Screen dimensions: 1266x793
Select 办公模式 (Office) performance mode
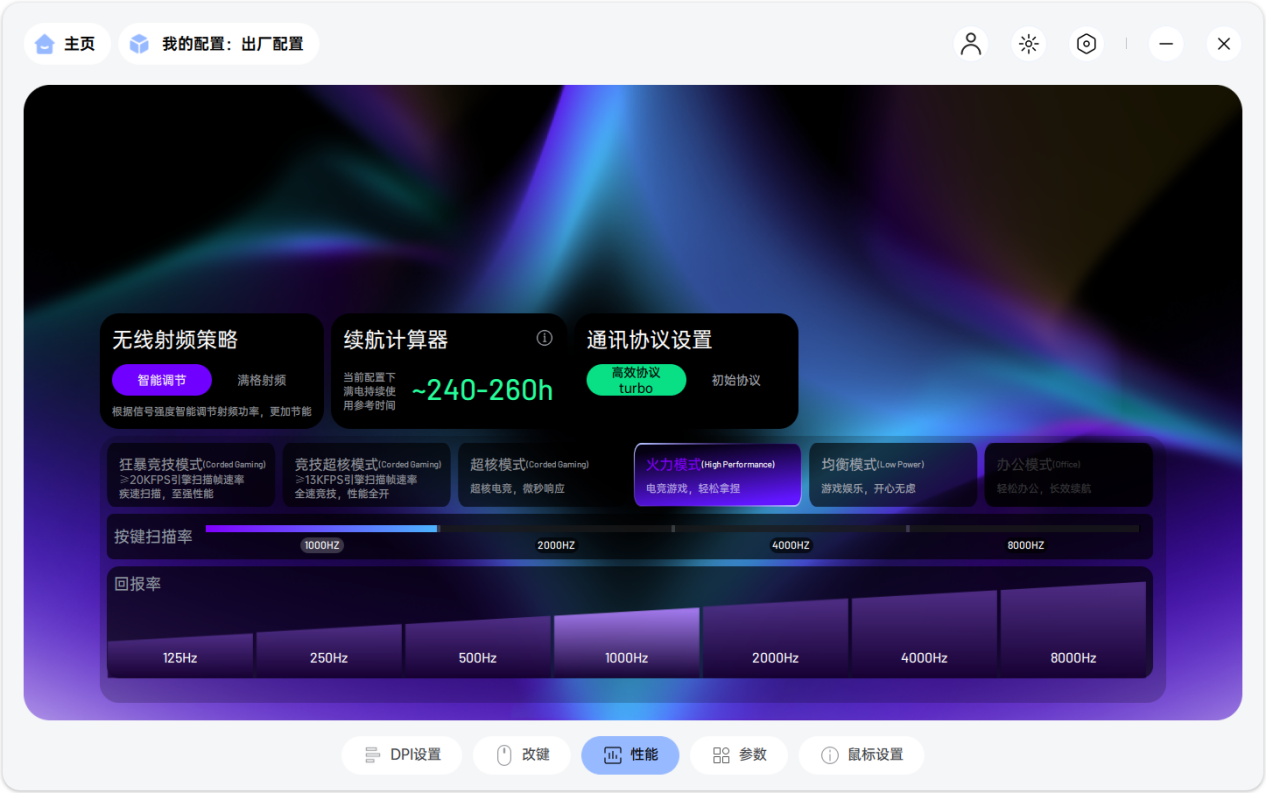coord(1069,475)
